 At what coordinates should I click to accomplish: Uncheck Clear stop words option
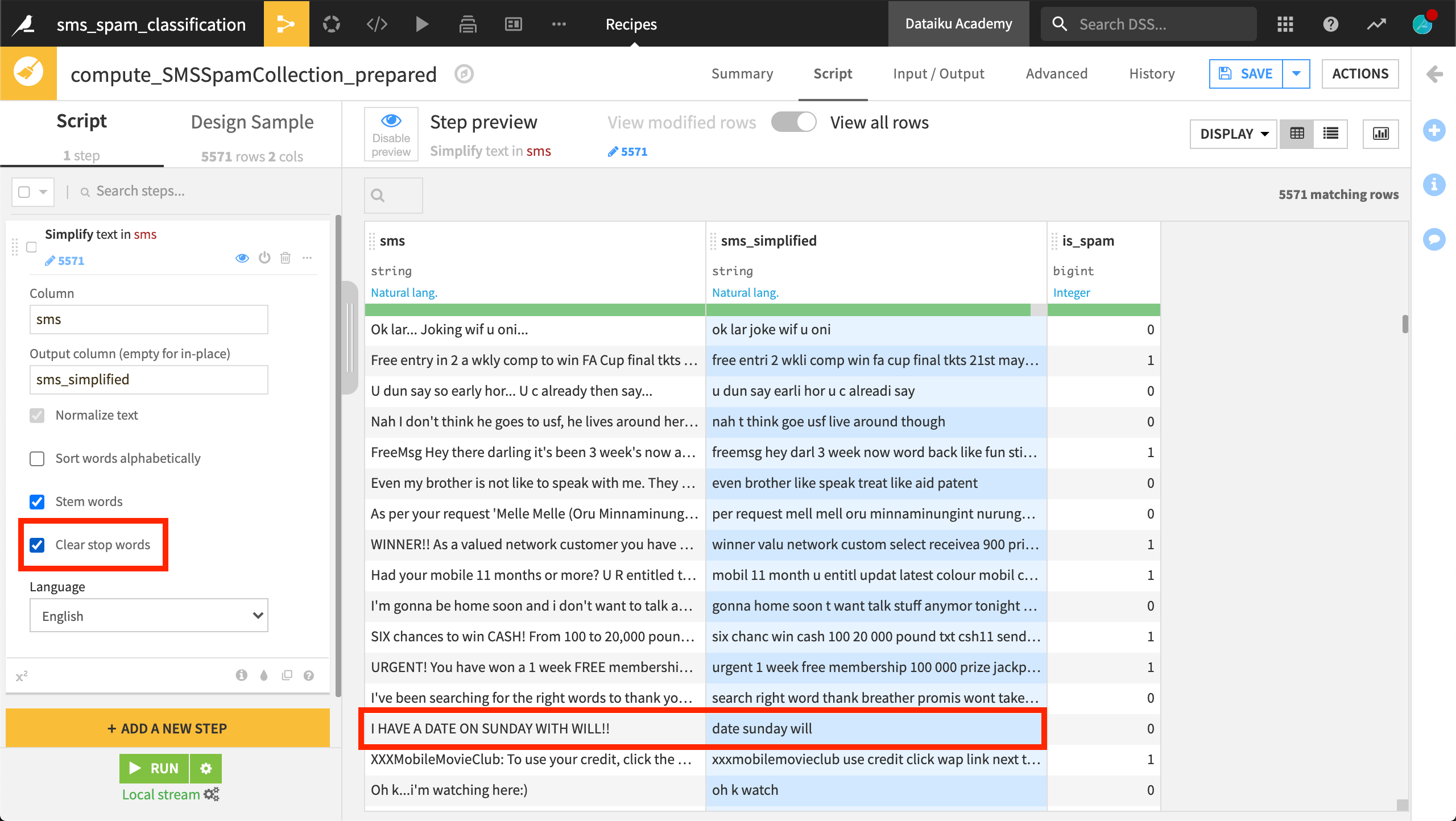[x=38, y=545]
